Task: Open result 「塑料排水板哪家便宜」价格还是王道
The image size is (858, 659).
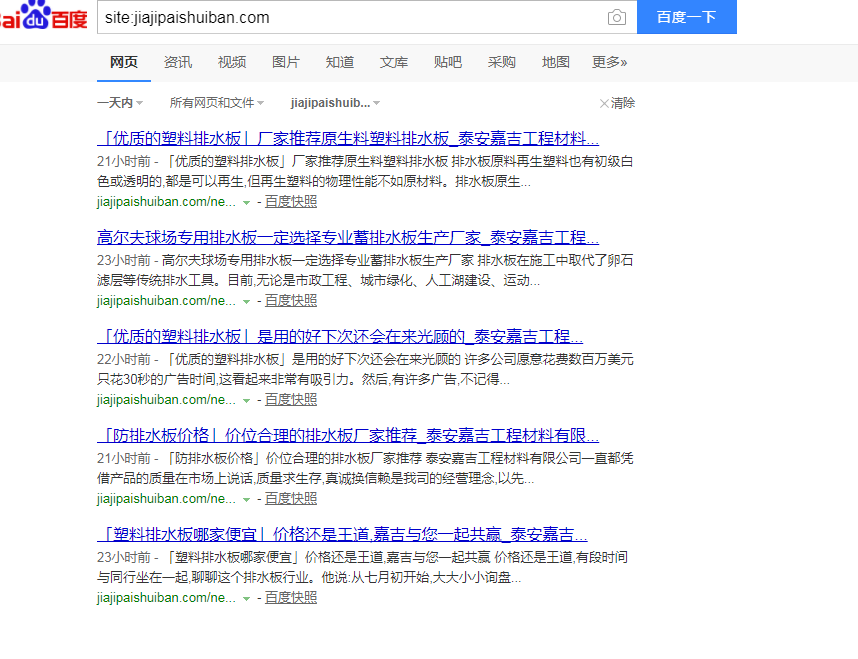Action: 342,534
